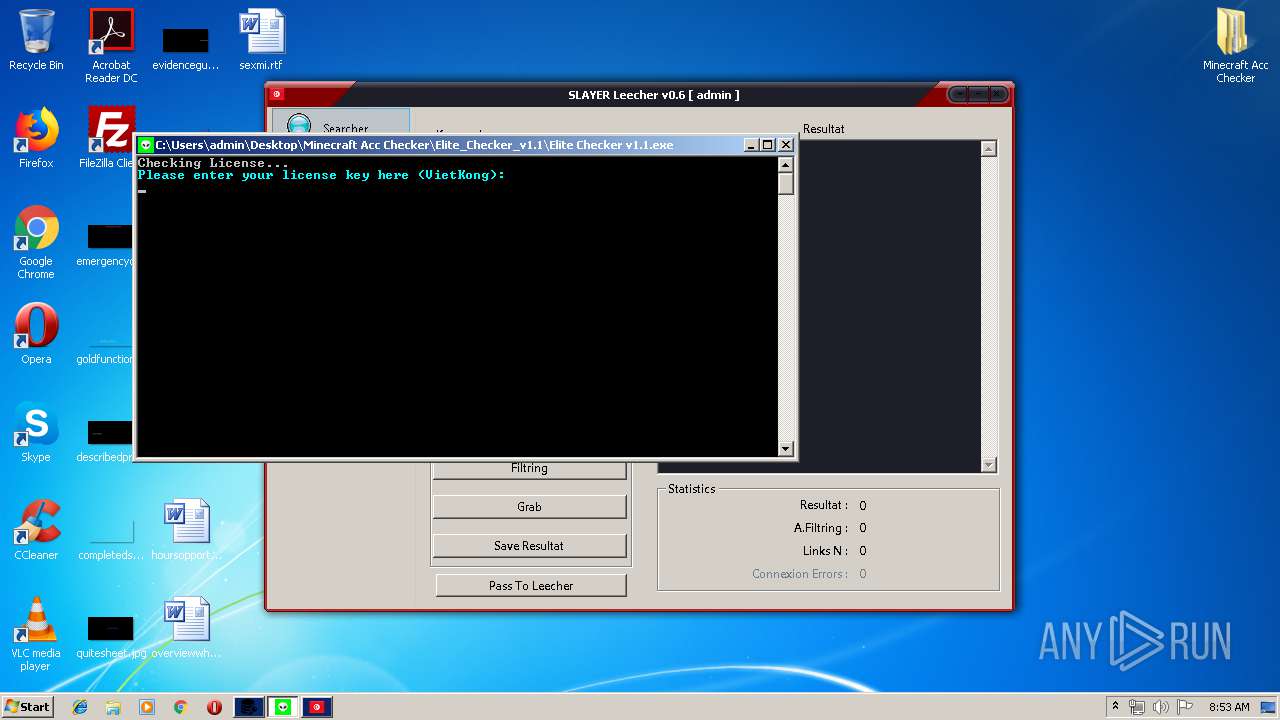The image size is (1280, 720).
Task: Open Opera desktop shortcut
Action: pyautogui.click(x=36, y=334)
